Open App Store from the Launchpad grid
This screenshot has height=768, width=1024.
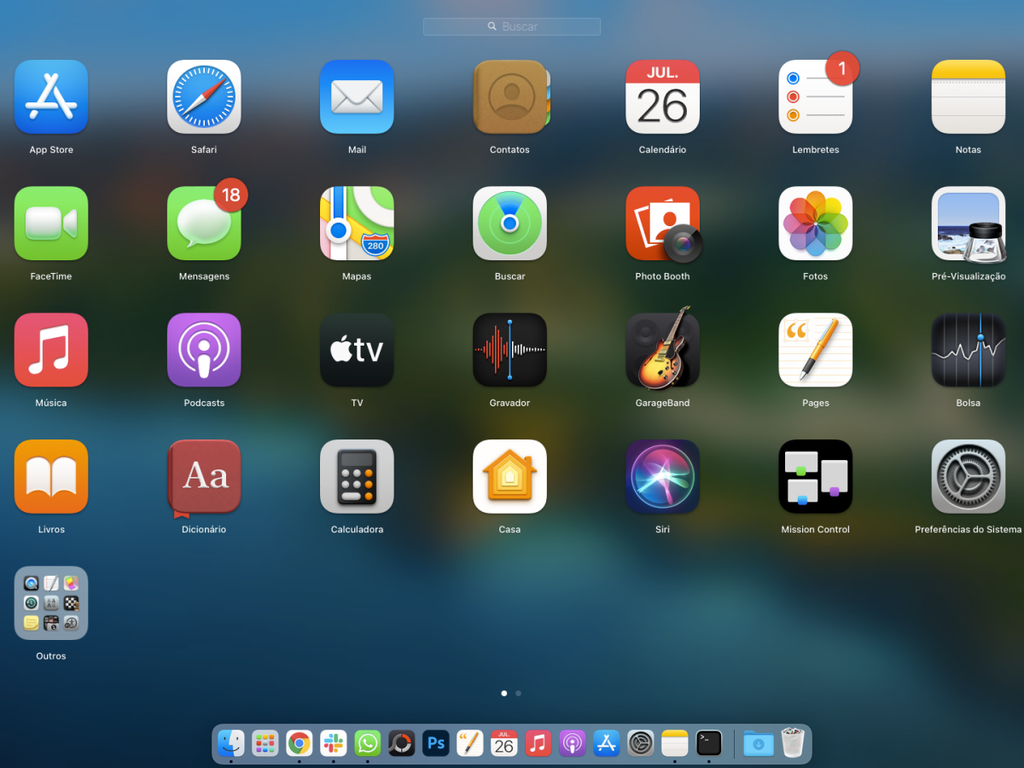click(51, 97)
